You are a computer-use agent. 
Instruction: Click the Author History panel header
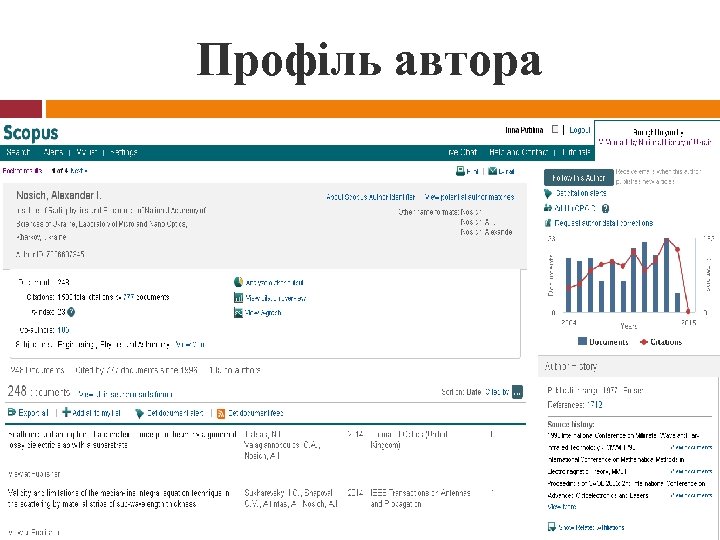tap(629, 366)
